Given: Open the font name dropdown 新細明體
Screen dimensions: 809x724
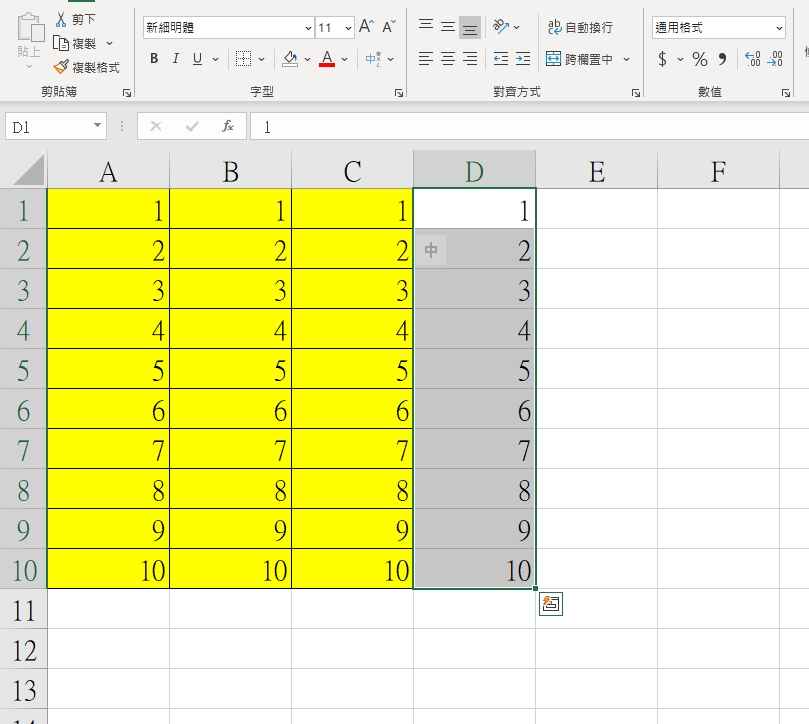Looking at the screenshot, I should click(x=308, y=28).
